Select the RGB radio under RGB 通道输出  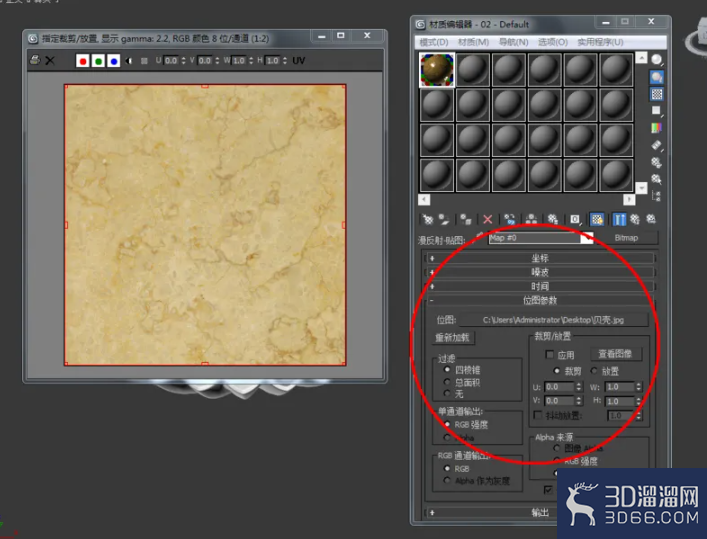click(x=447, y=468)
